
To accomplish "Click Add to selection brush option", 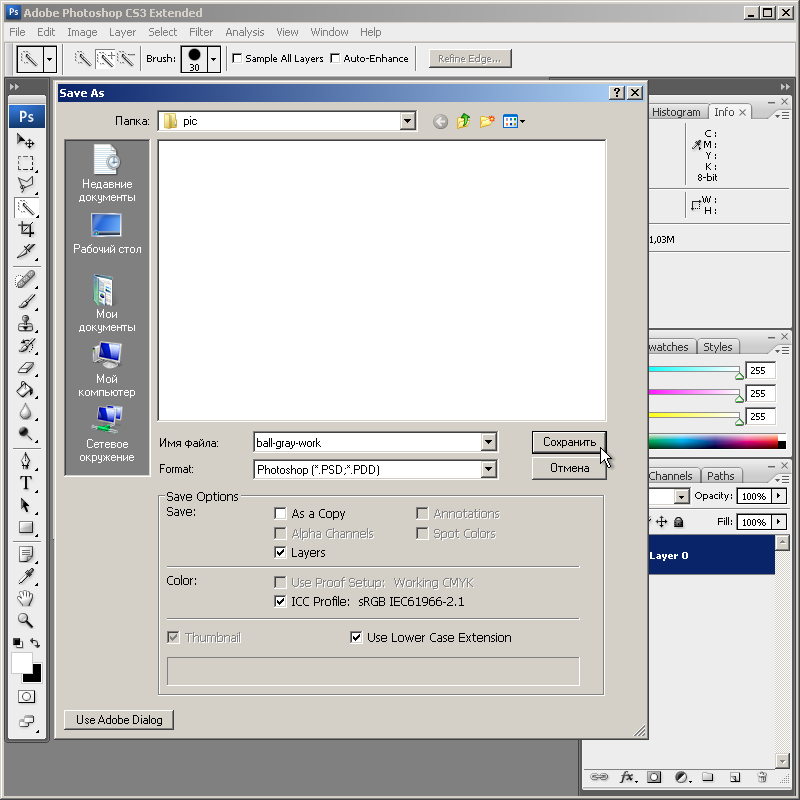I will coord(105,59).
